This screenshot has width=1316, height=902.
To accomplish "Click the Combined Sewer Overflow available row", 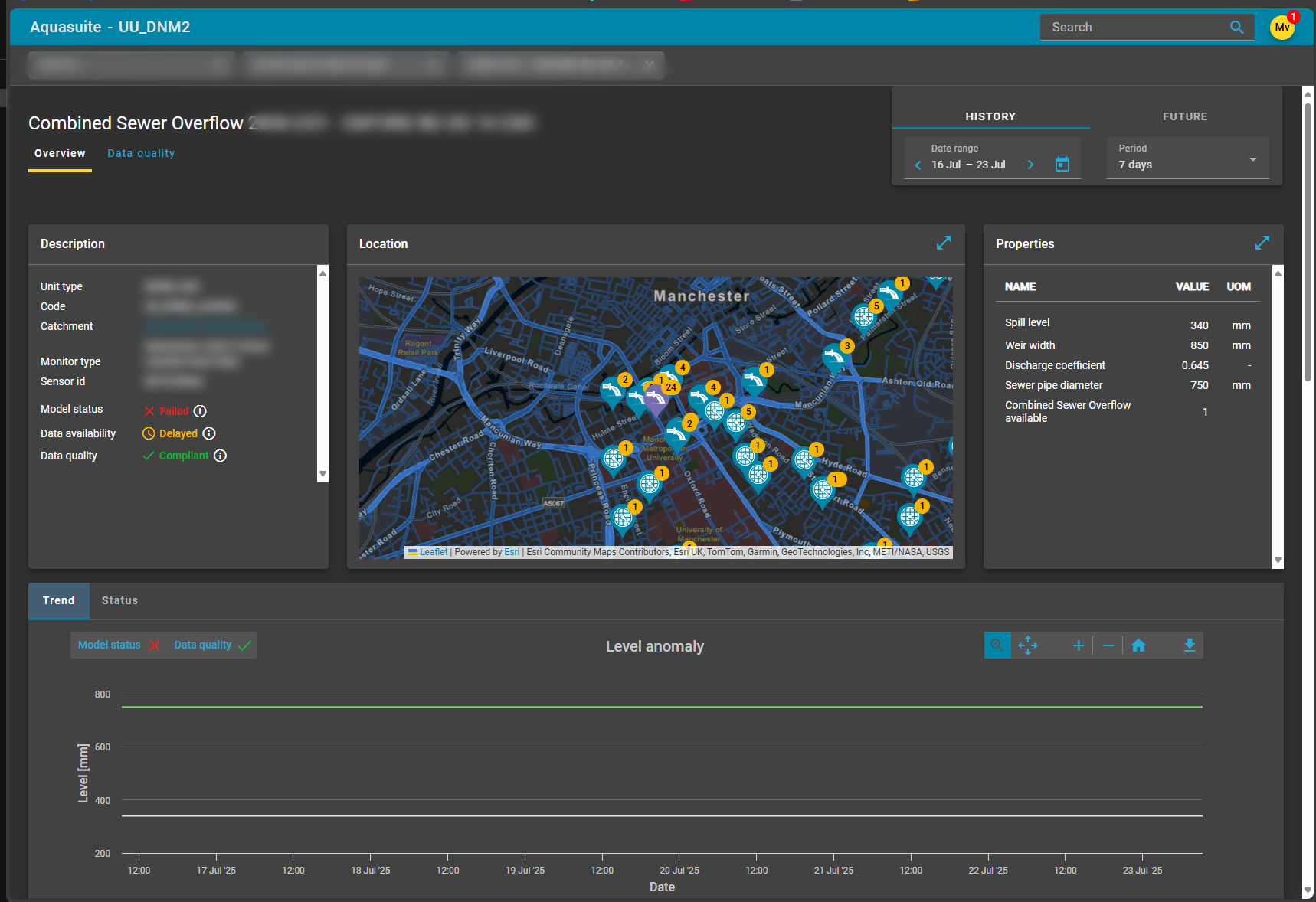I will tap(1128, 412).
